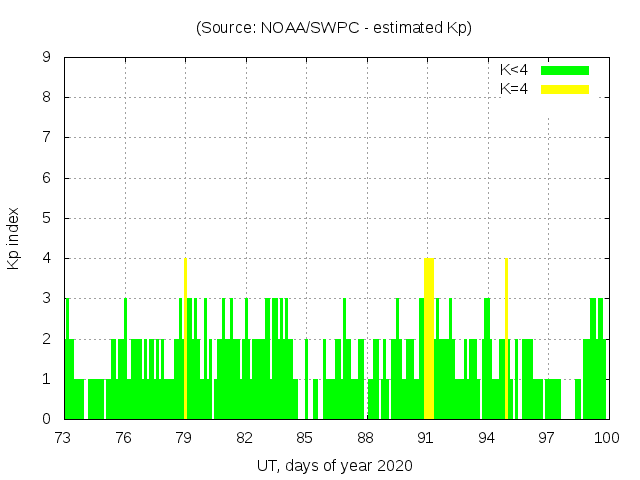Click x-axis tick label 100
Image resolution: width=640 pixels, height=480 pixels.
pos(607,438)
